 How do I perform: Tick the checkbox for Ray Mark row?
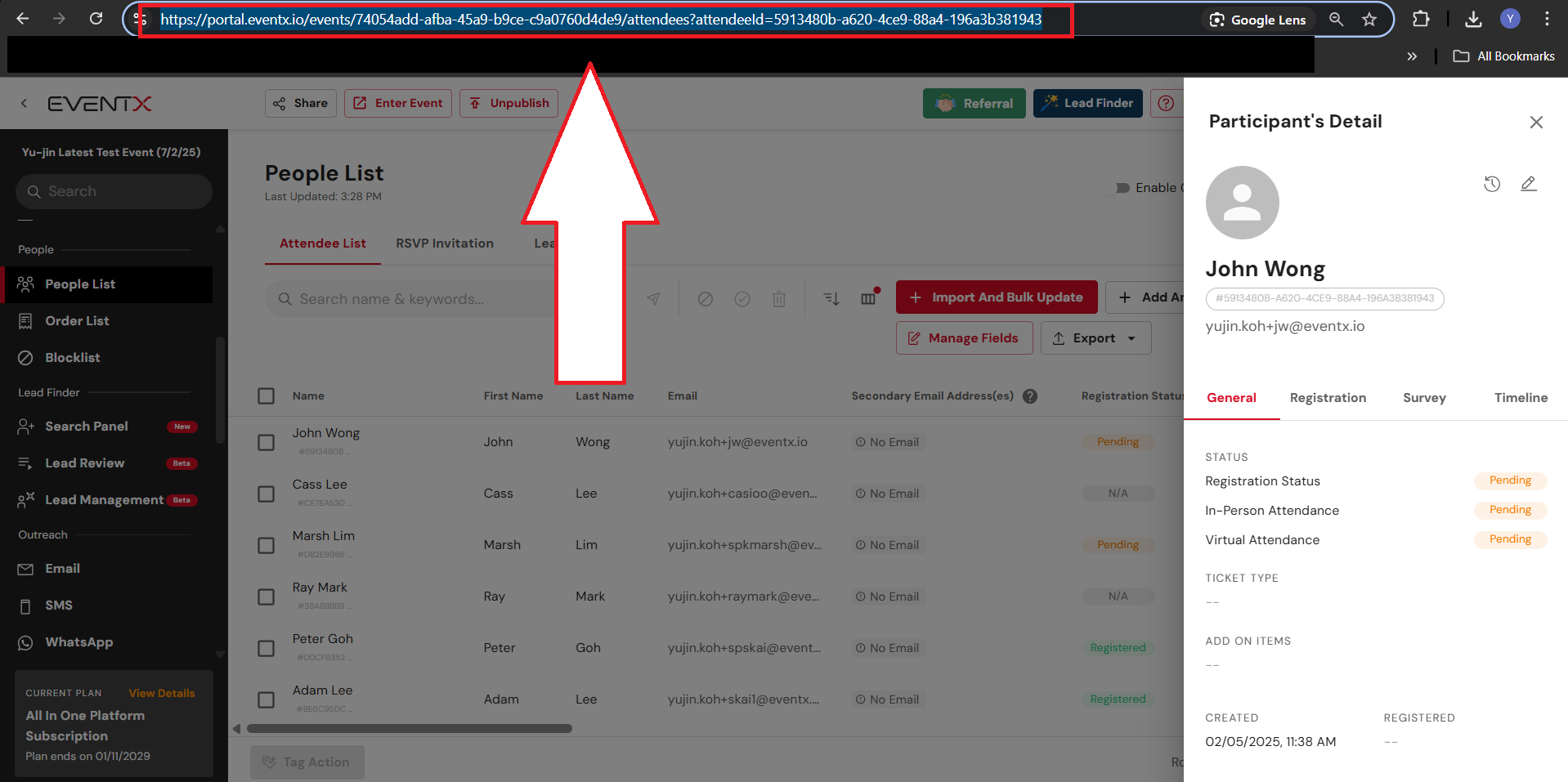(x=266, y=597)
